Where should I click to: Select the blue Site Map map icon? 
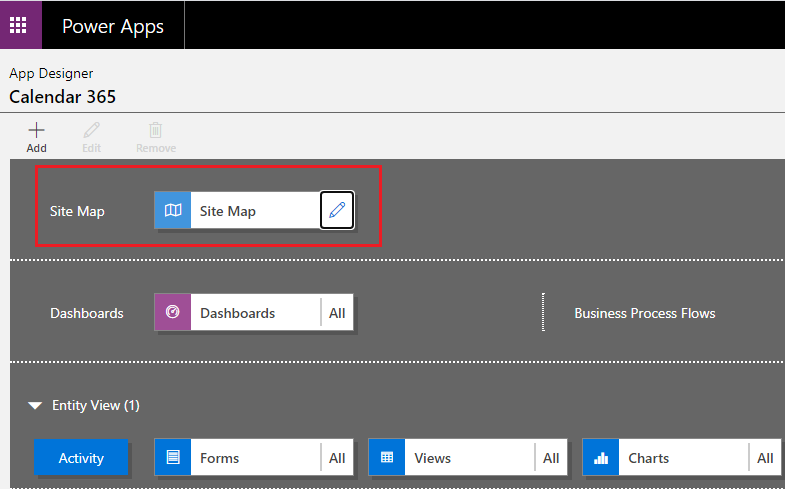173,210
